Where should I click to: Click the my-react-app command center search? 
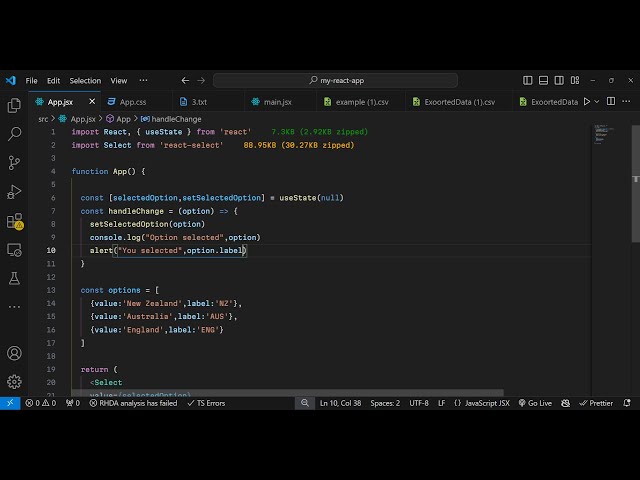pos(335,81)
